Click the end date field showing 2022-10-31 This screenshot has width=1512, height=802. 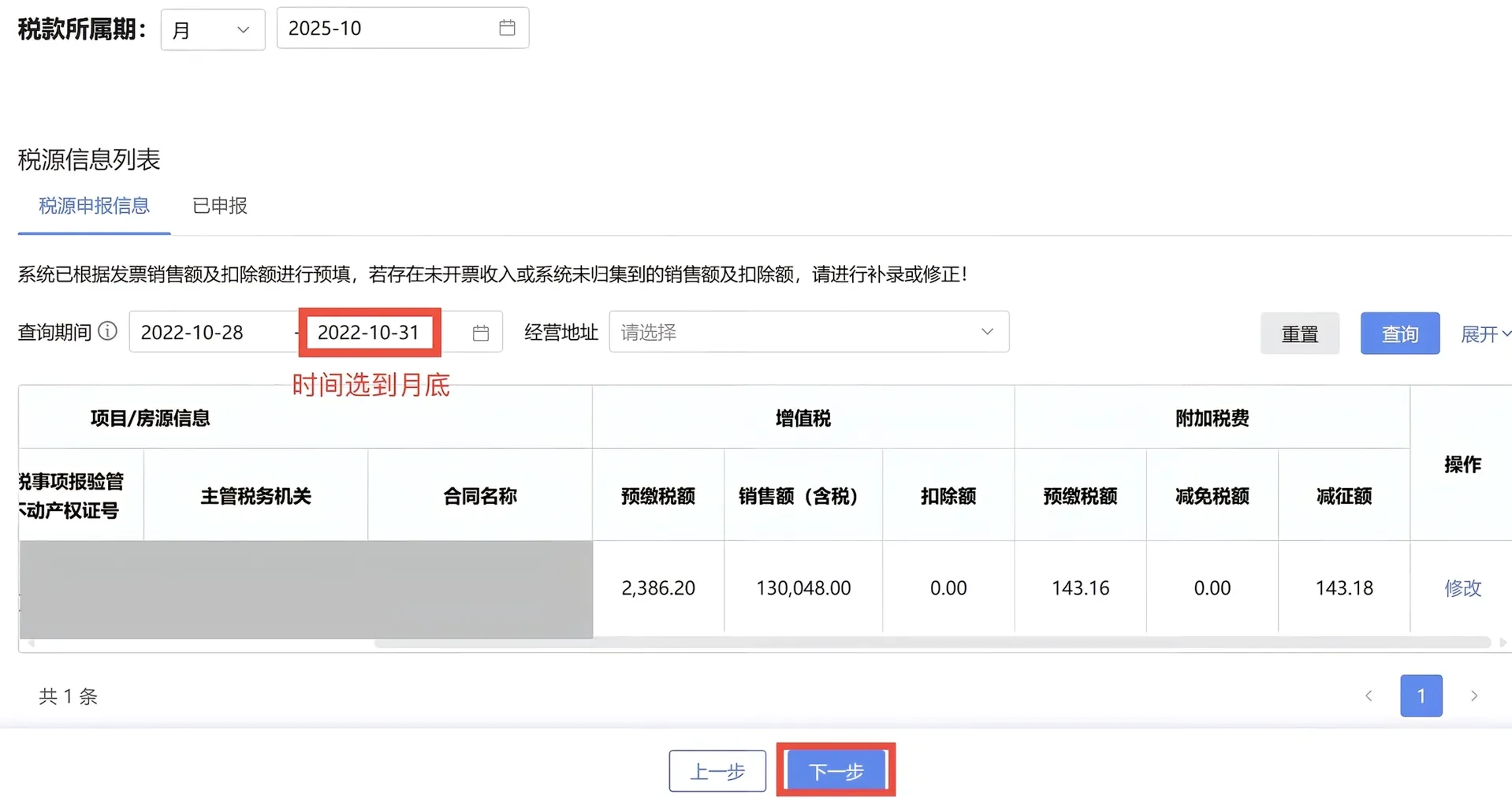coord(369,332)
